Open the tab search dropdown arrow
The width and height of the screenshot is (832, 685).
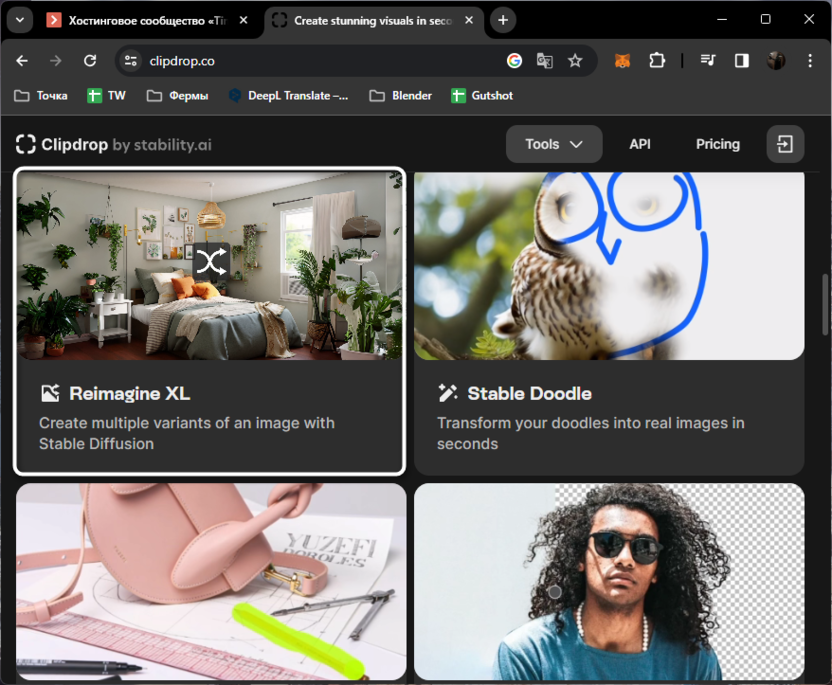[x=20, y=20]
